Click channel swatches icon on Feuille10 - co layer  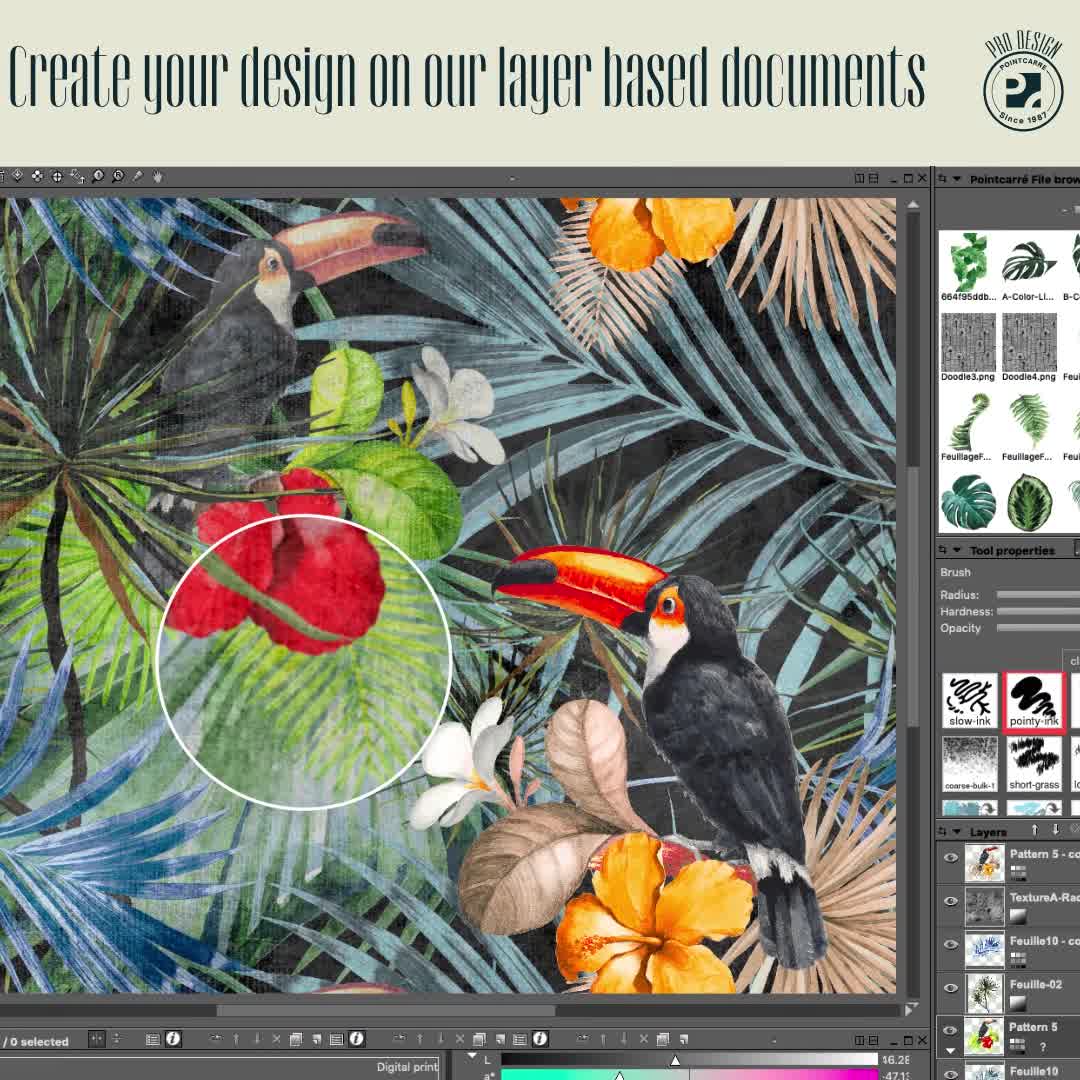point(1018,959)
